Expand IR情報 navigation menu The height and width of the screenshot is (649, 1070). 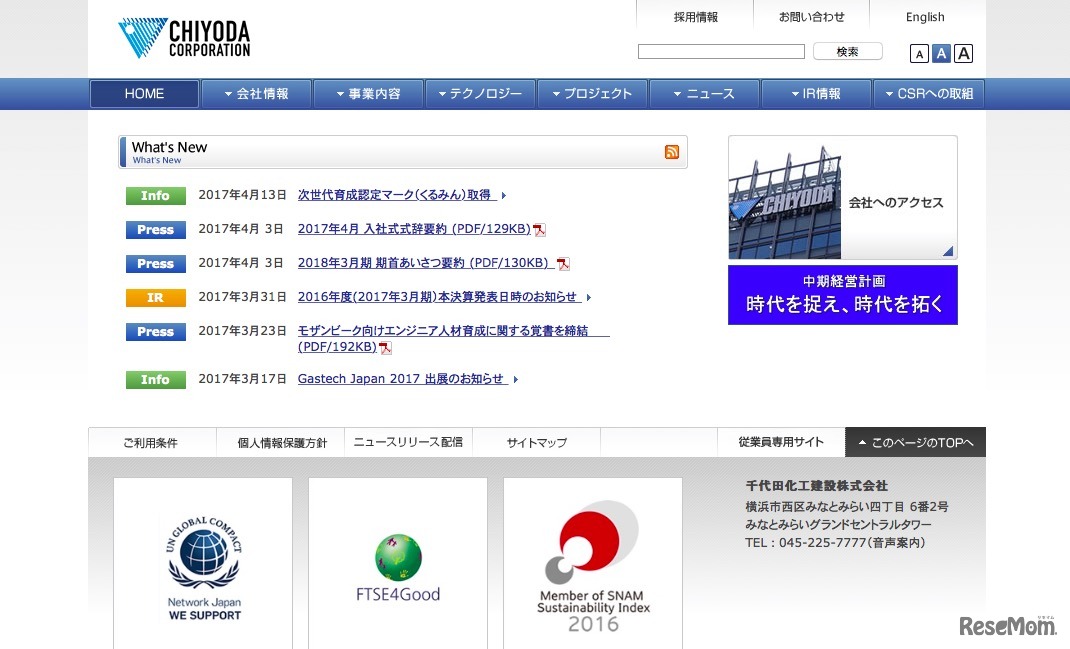point(816,93)
